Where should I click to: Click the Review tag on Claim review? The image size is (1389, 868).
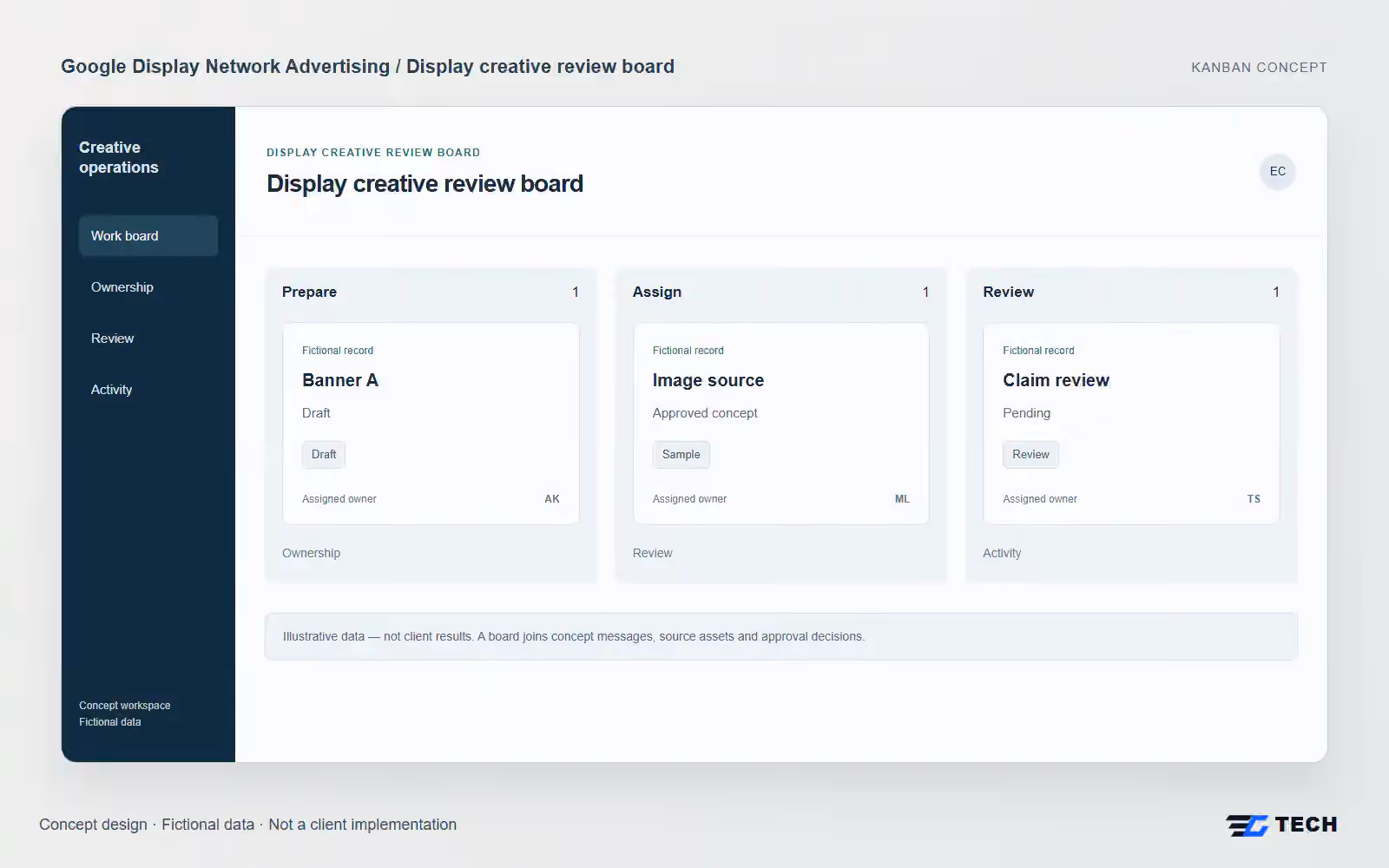[x=1030, y=455]
